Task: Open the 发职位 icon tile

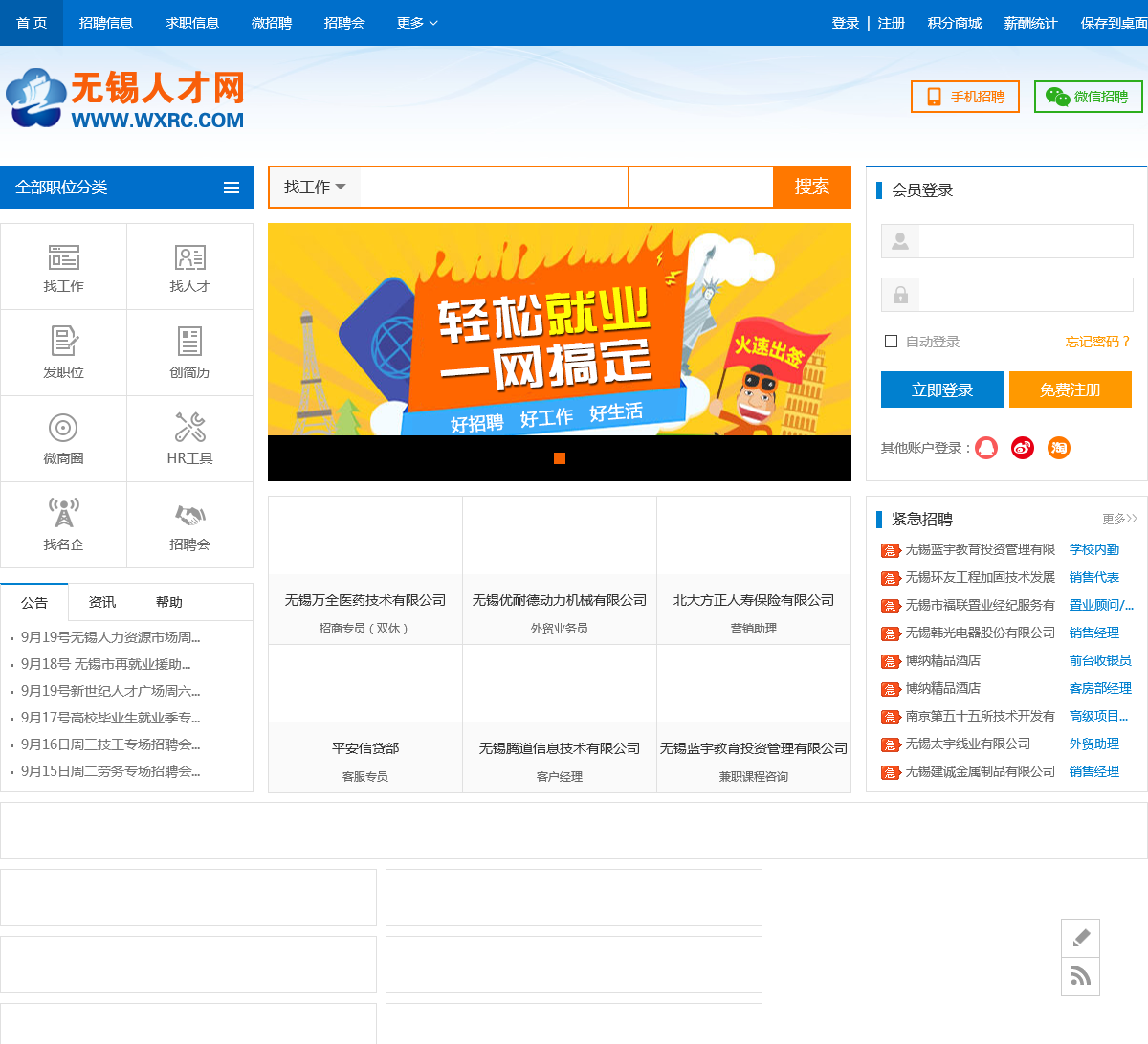Action: [63, 353]
